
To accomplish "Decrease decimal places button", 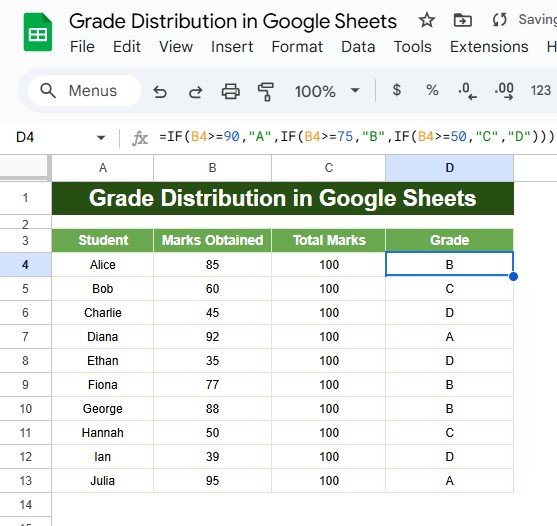I will 467,91.
